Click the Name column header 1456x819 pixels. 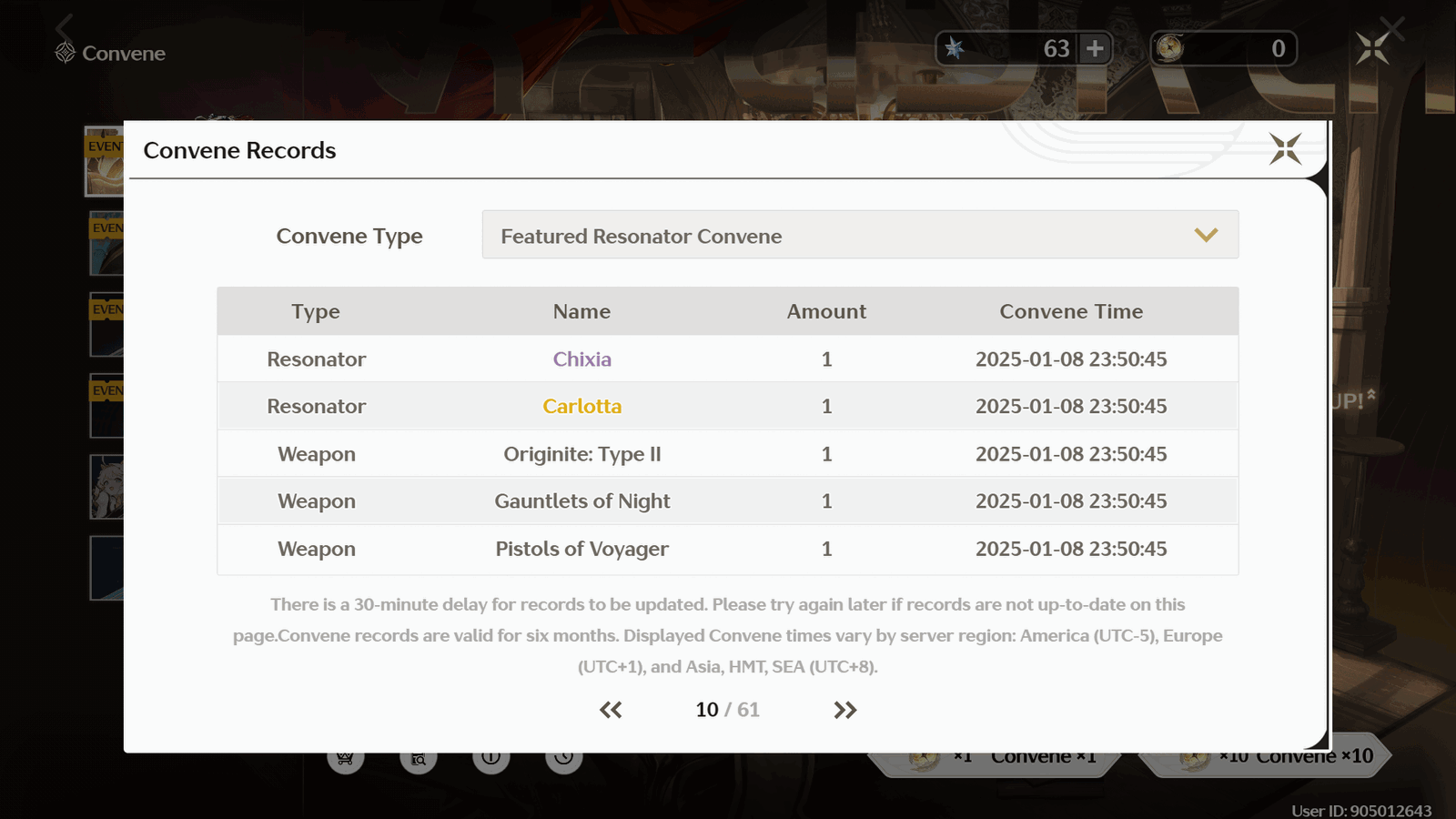pyautogui.click(x=581, y=311)
